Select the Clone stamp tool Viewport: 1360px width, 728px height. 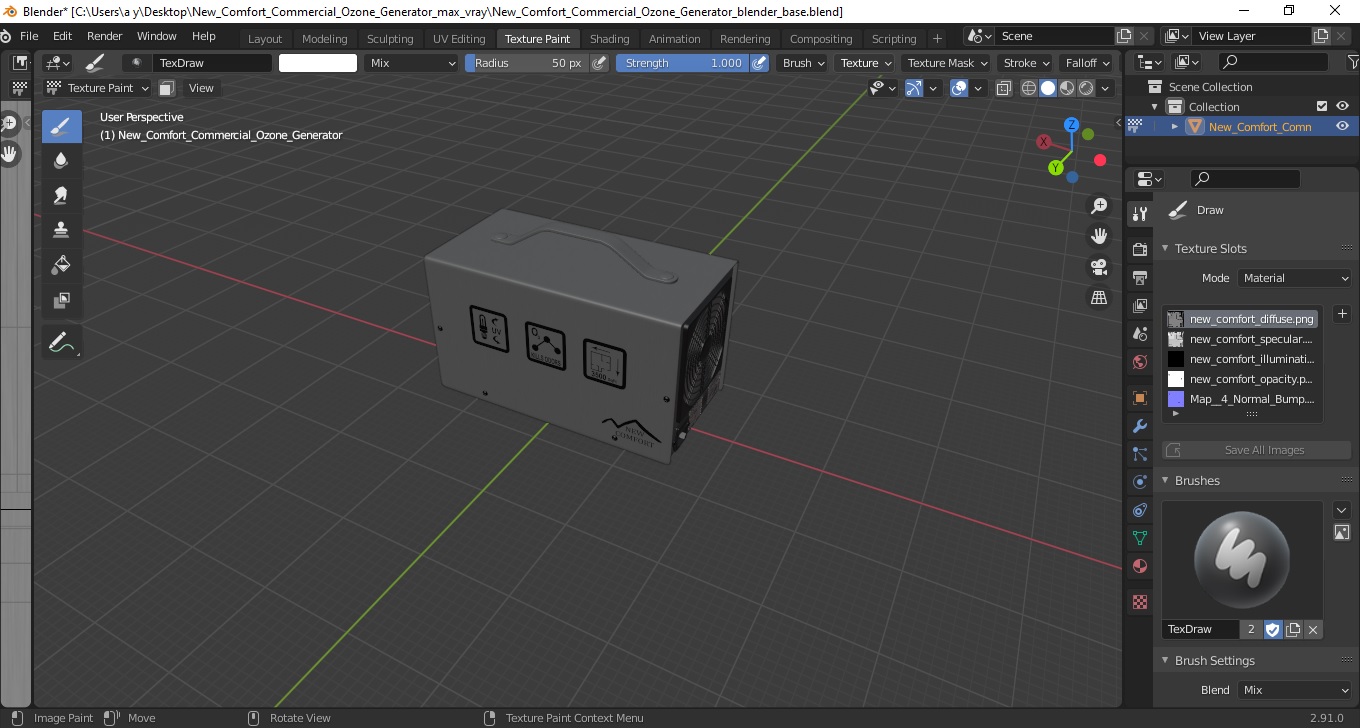click(61, 230)
